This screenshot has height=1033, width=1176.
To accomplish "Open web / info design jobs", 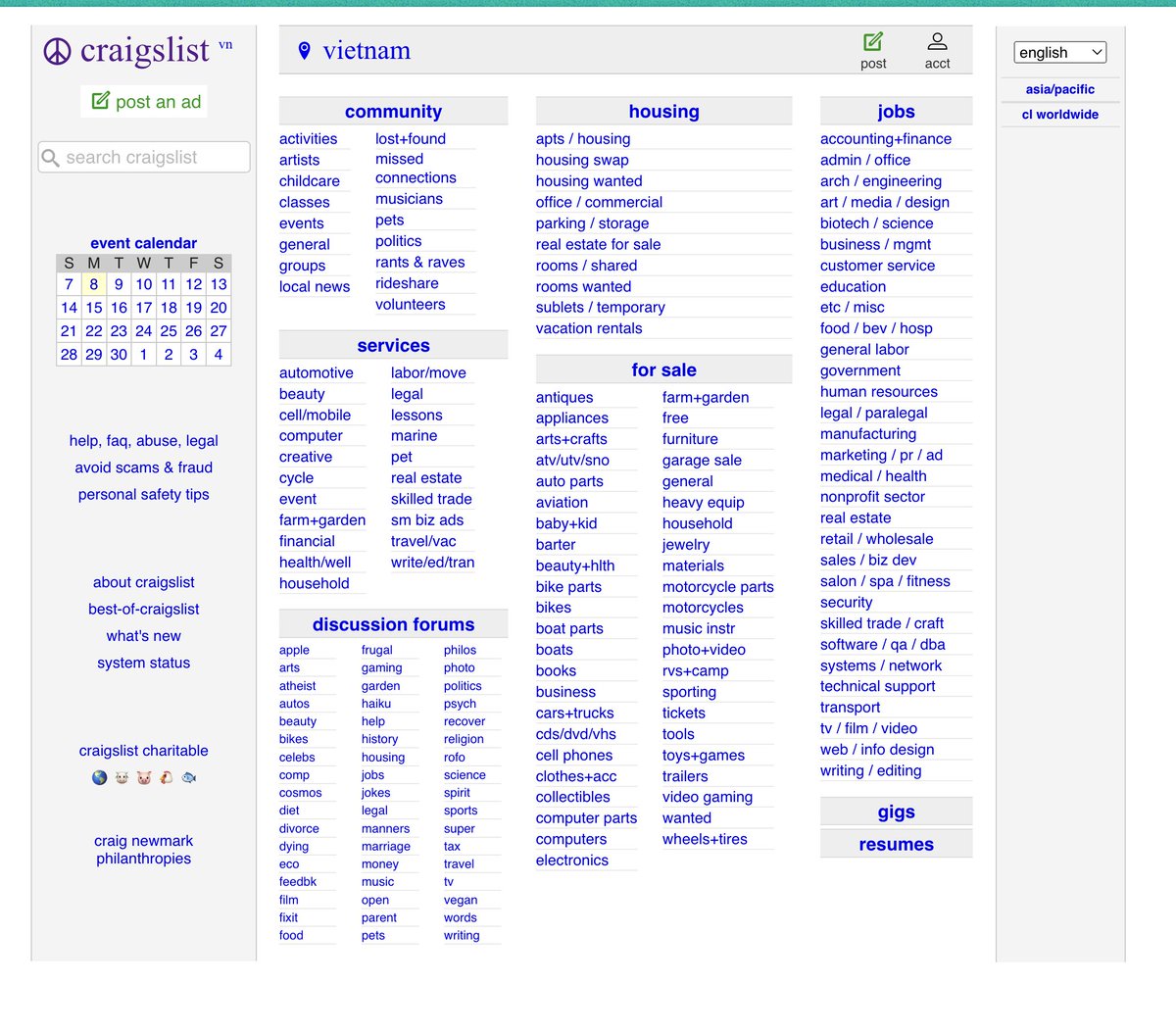I will [877, 750].
